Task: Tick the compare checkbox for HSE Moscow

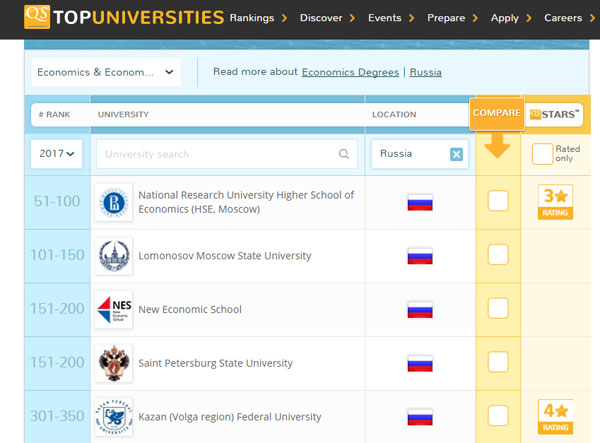Action: click(498, 200)
